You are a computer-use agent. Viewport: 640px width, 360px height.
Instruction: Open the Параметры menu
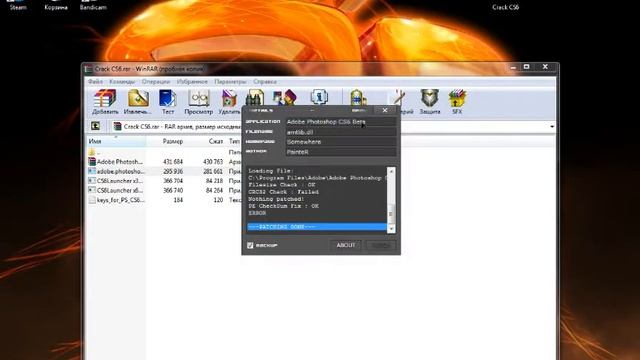pyautogui.click(x=230, y=82)
